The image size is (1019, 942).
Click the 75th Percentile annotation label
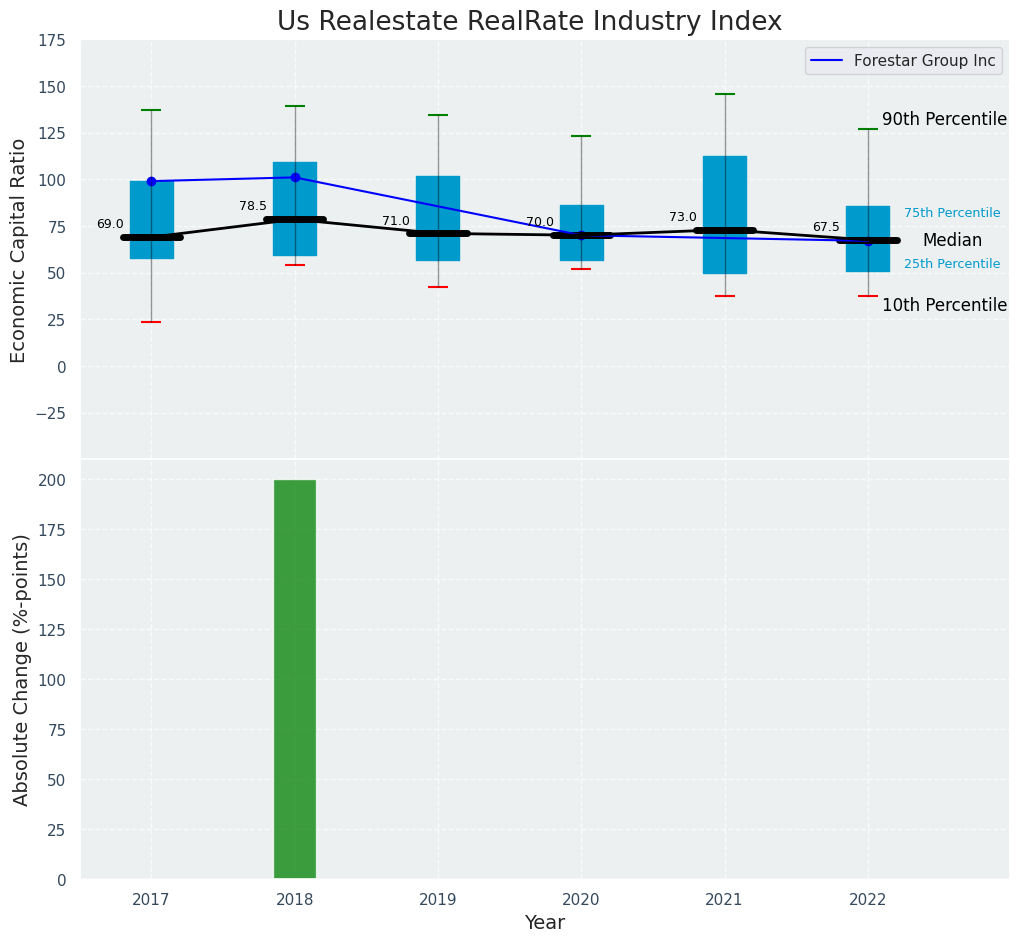[951, 213]
